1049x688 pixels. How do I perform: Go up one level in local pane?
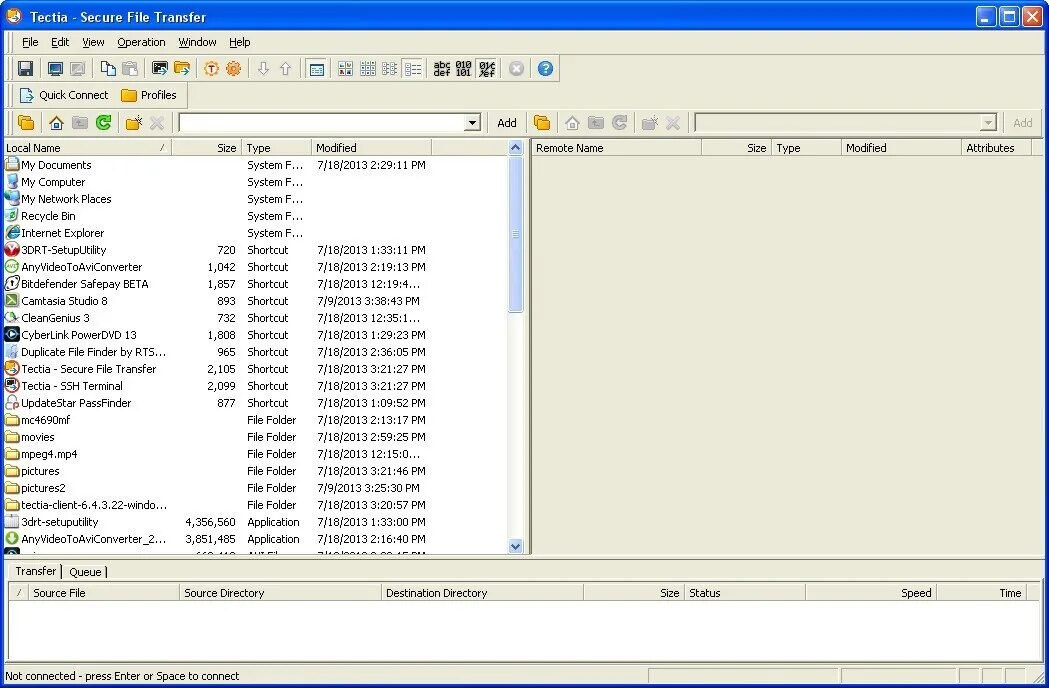(80, 122)
